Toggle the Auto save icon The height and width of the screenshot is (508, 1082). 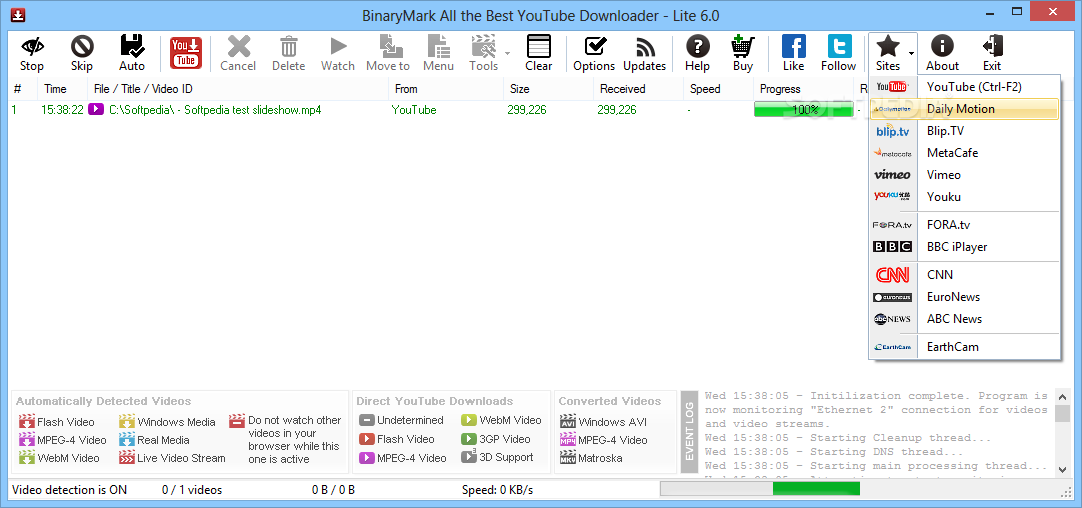[x=132, y=47]
